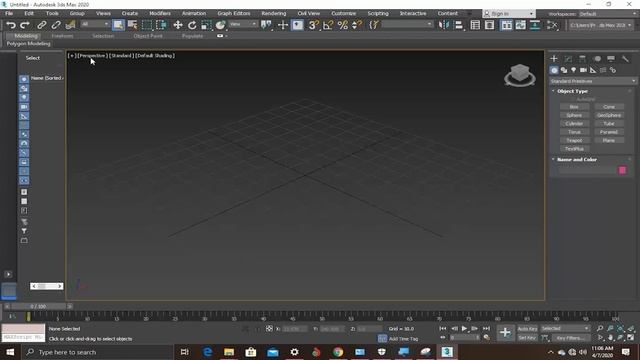Image resolution: width=640 pixels, height=360 pixels.
Task: Activate the Select and Rotate tool
Action: (x=192, y=25)
